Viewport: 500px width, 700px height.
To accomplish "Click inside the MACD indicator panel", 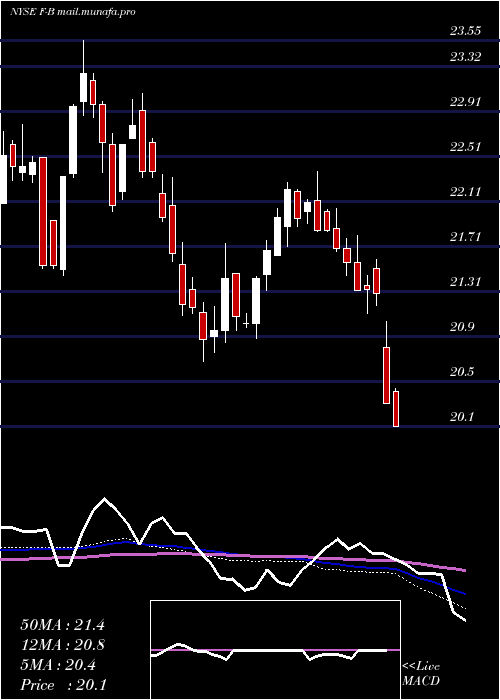I will 275,650.
